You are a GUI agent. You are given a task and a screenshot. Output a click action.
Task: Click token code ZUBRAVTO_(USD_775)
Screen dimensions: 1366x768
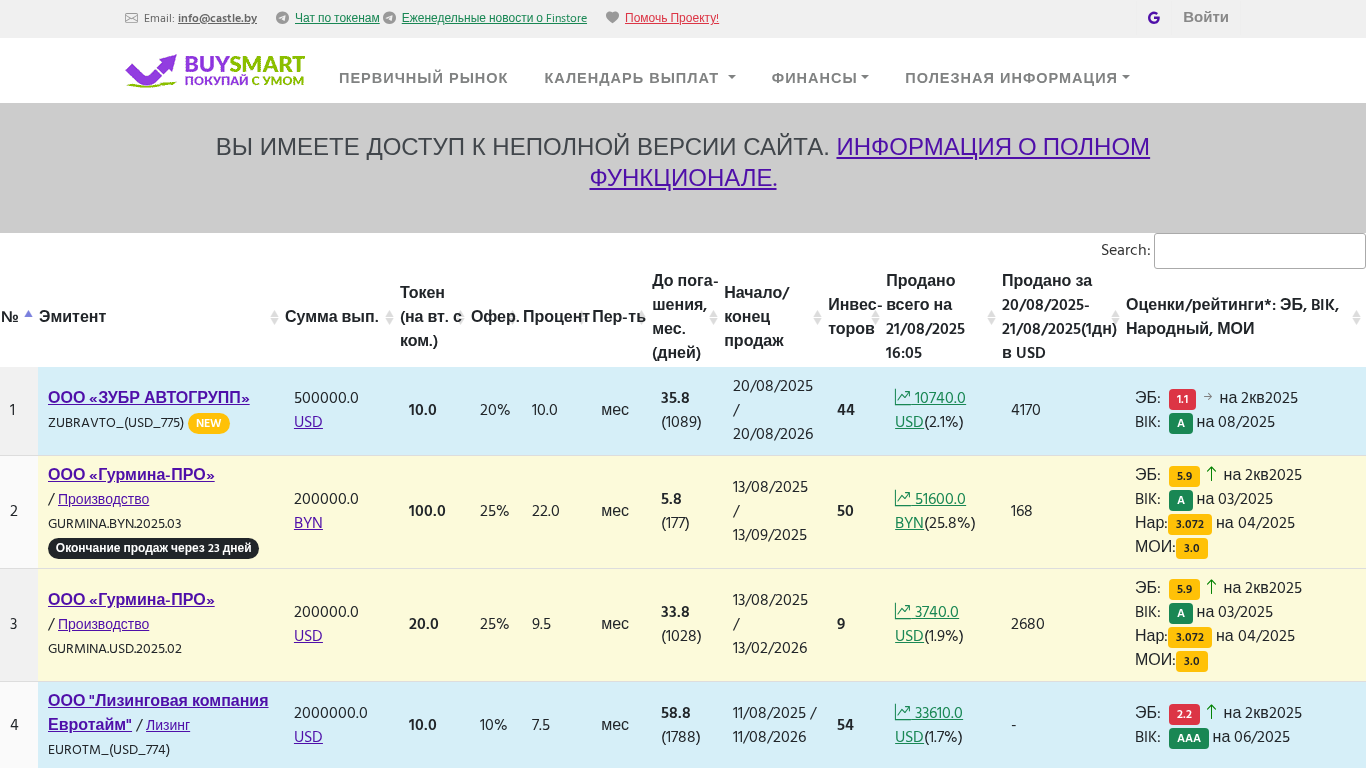tap(116, 423)
